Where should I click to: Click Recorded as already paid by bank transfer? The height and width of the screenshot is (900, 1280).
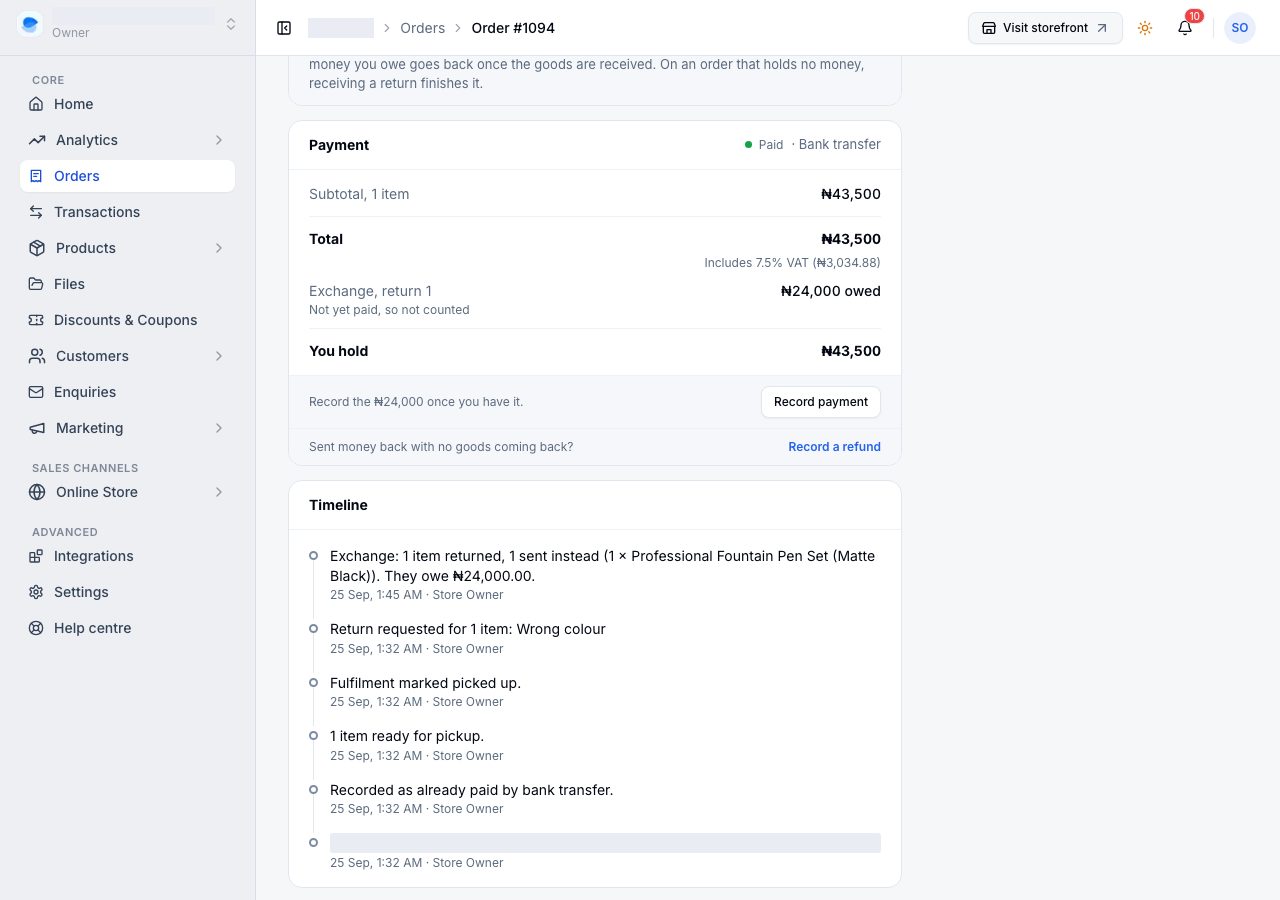(471, 790)
